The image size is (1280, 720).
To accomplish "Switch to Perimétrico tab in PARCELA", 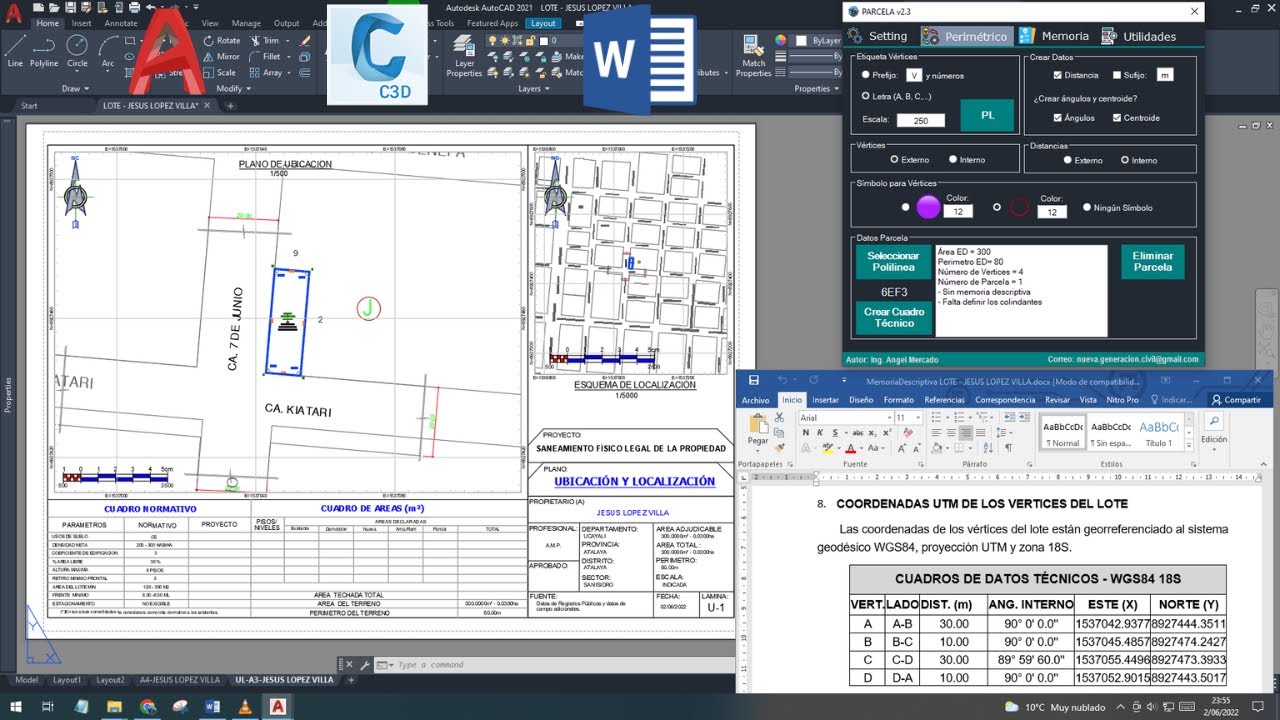I will click(x=965, y=36).
